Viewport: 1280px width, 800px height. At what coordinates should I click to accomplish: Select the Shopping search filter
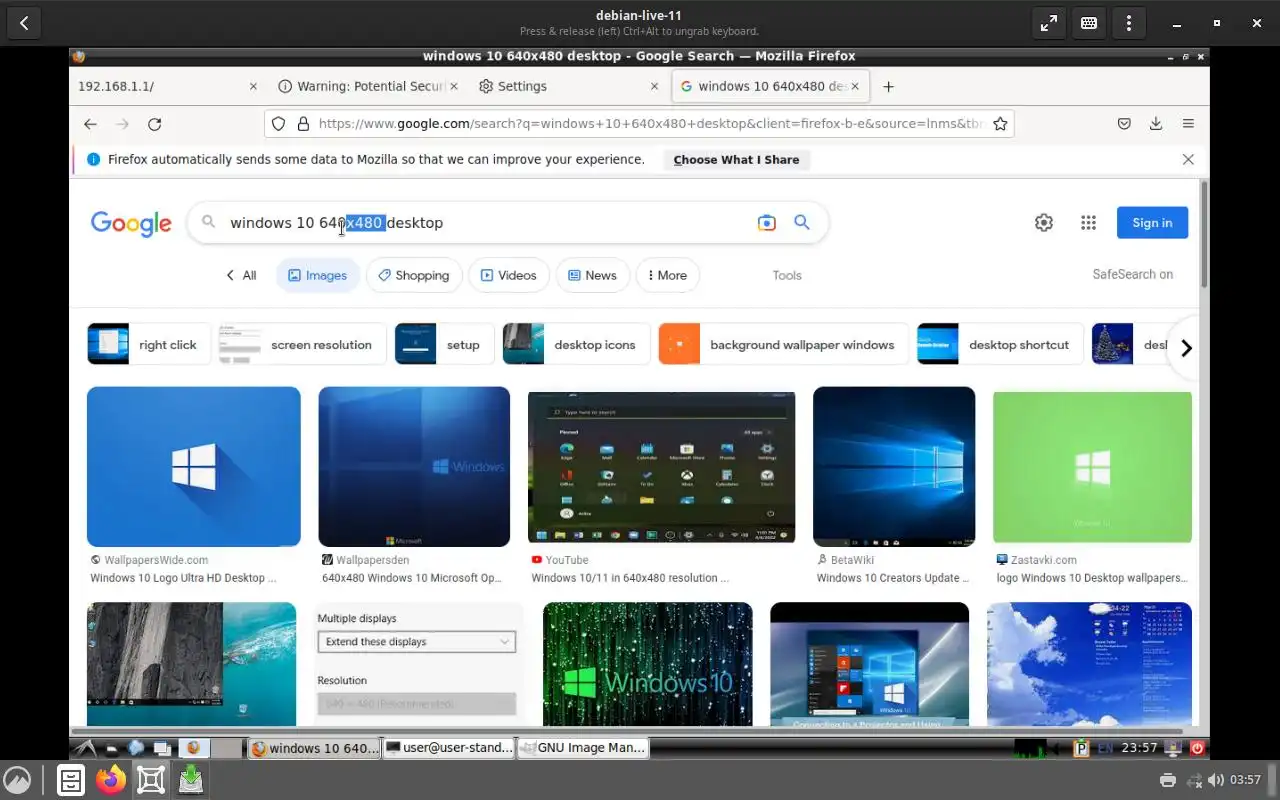[x=414, y=275]
